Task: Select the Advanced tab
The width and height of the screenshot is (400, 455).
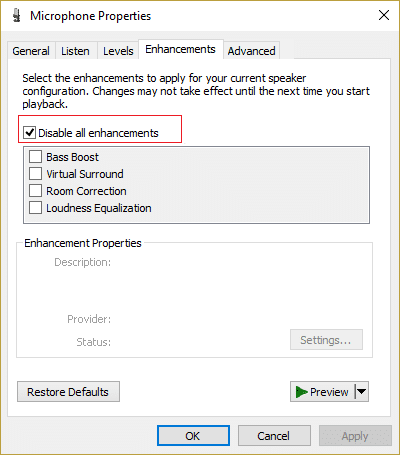Action: point(252,51)
